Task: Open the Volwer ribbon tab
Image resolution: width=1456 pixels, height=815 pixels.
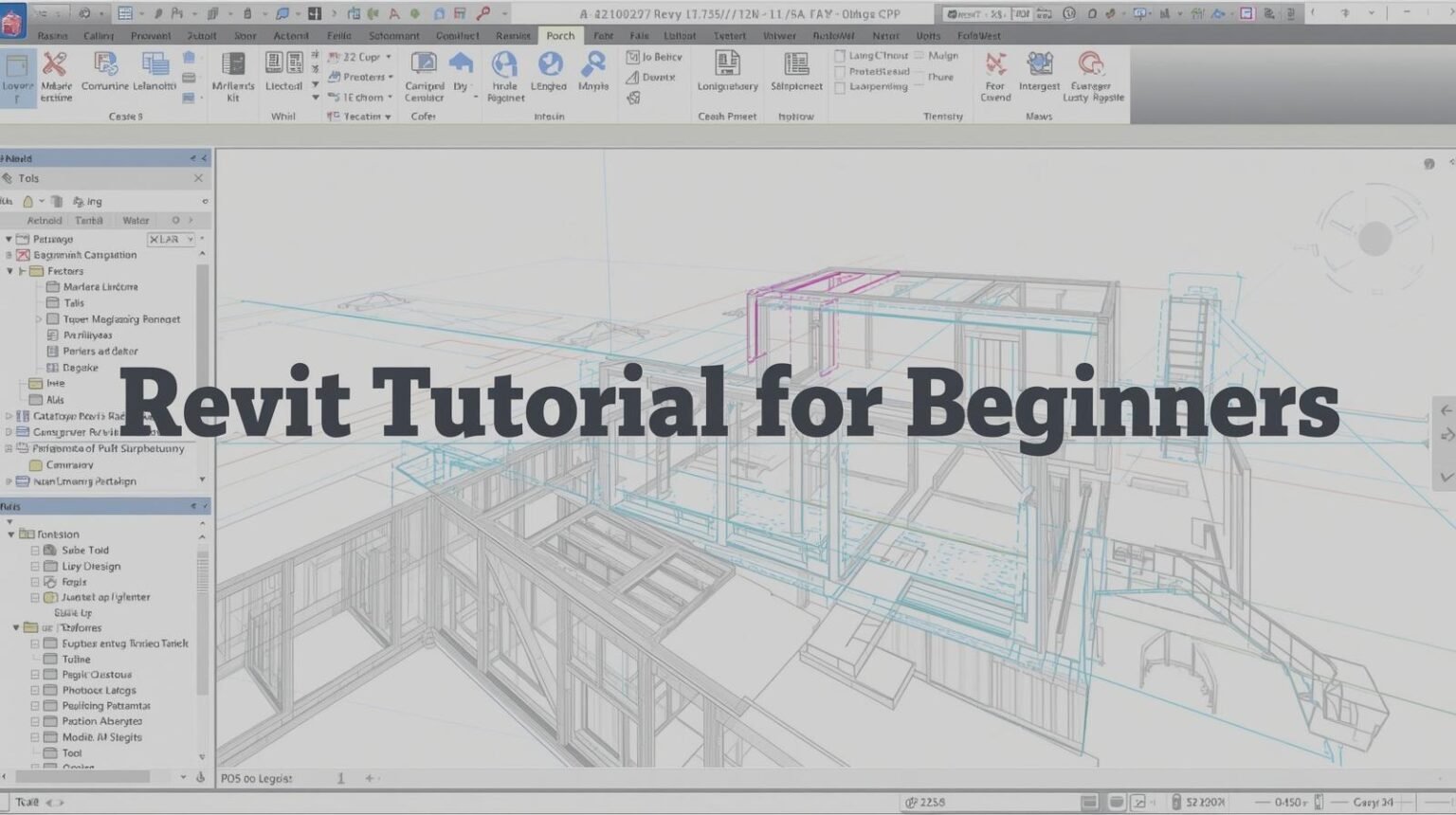Action: (x=779, y=35)
